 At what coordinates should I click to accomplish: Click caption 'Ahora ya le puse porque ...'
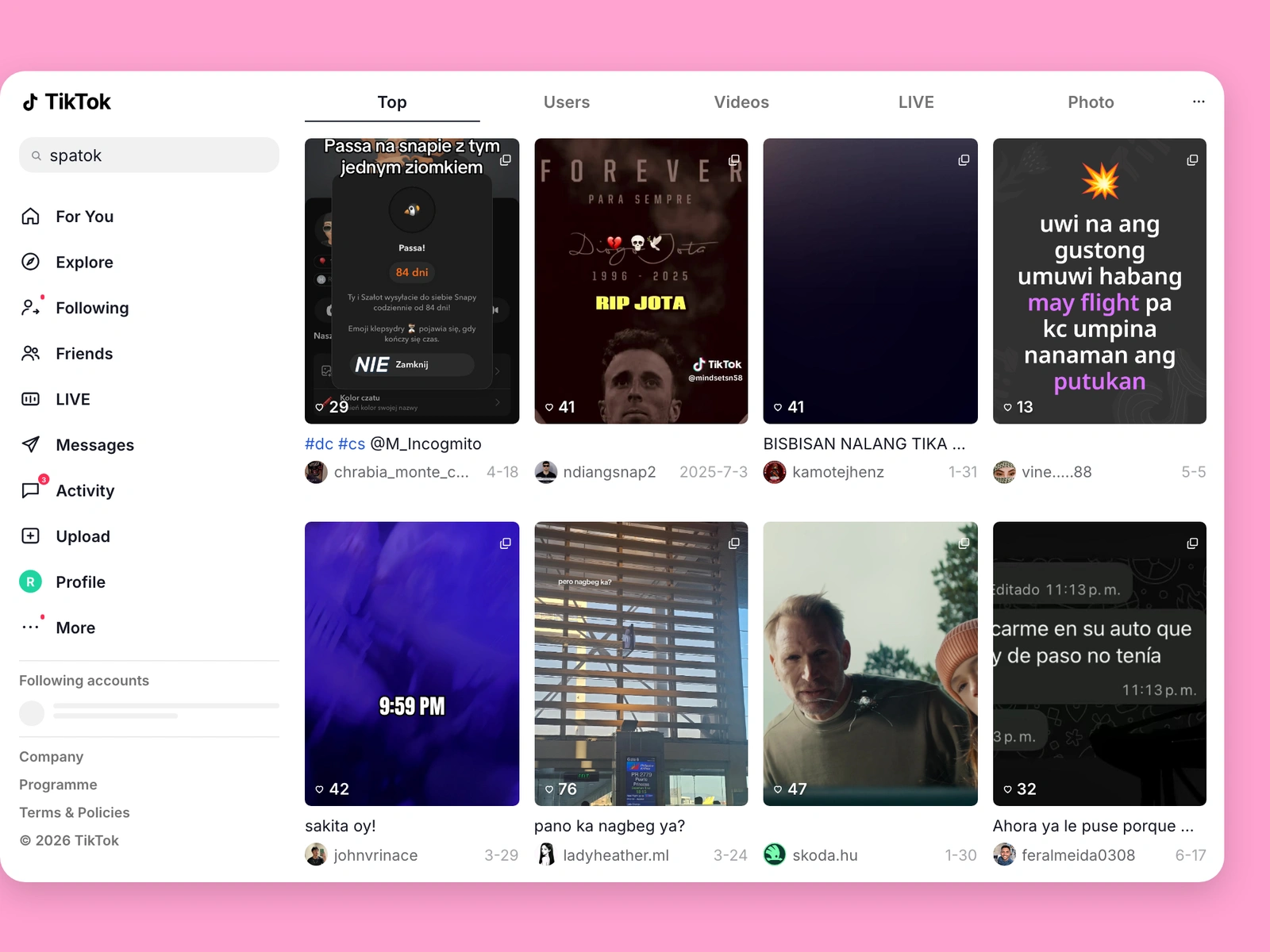[1093, 826]
